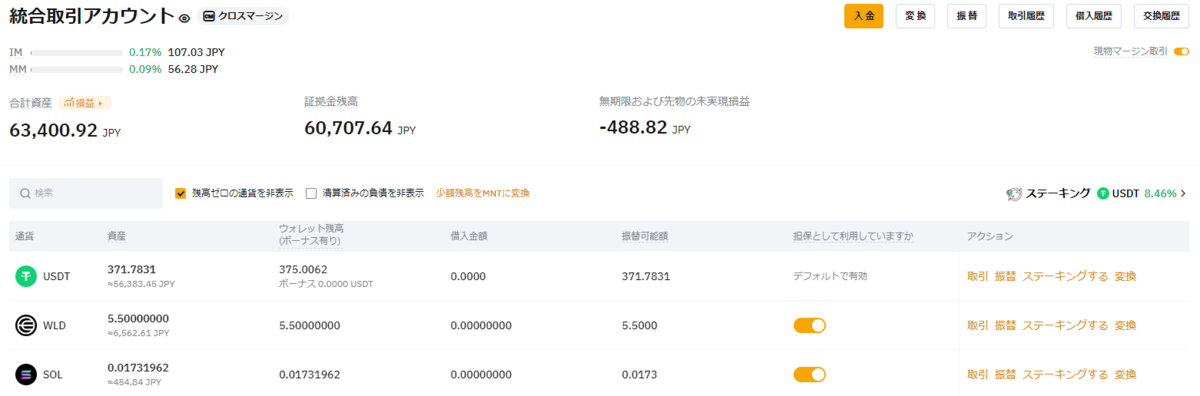Click the MM margin progress bar
Image resolution: width=1200 pixels, height=396 pixels.
[76, 70]
